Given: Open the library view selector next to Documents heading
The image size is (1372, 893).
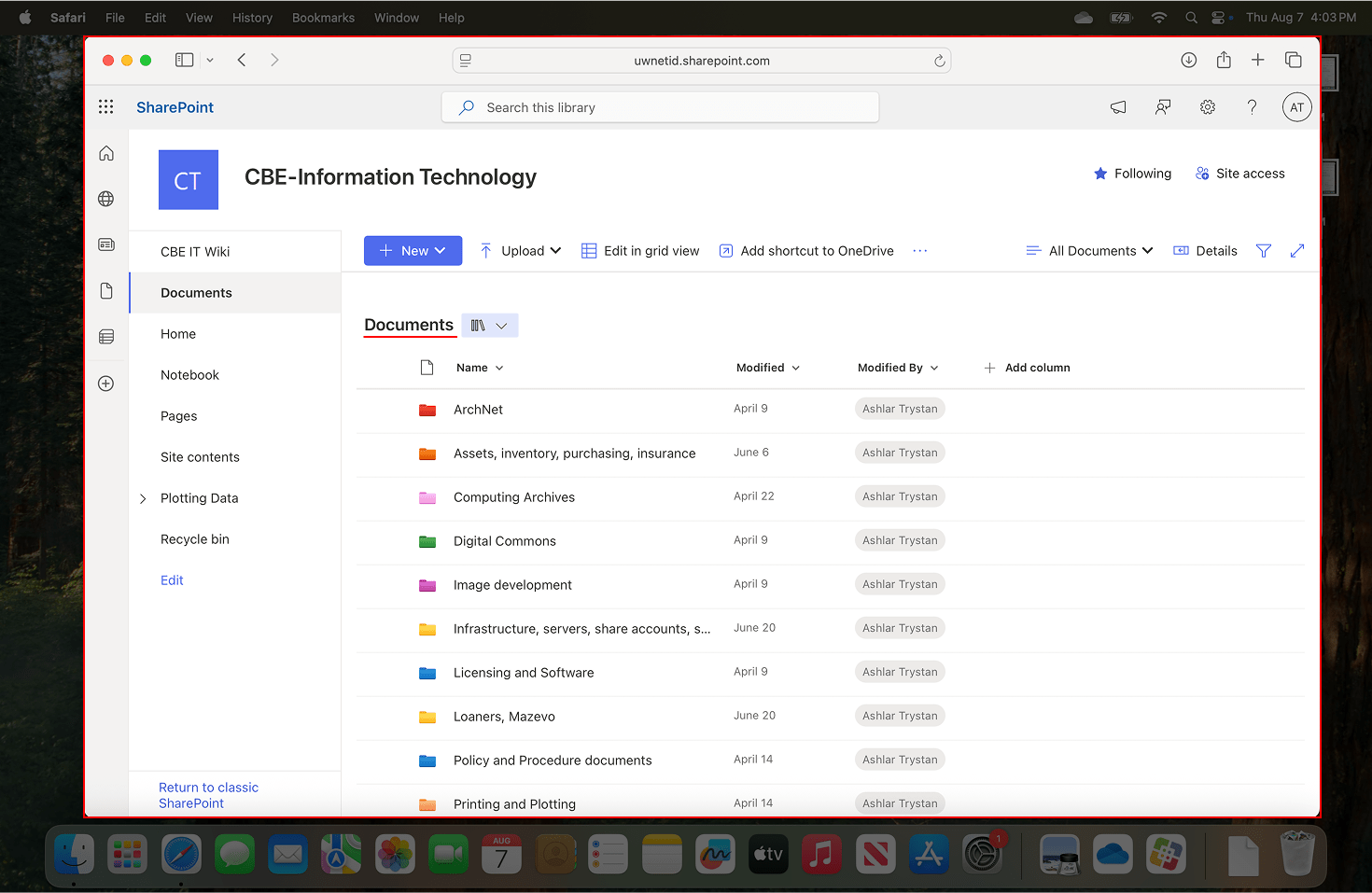Looking at the screenshot, I should click(x=489, y=325).
